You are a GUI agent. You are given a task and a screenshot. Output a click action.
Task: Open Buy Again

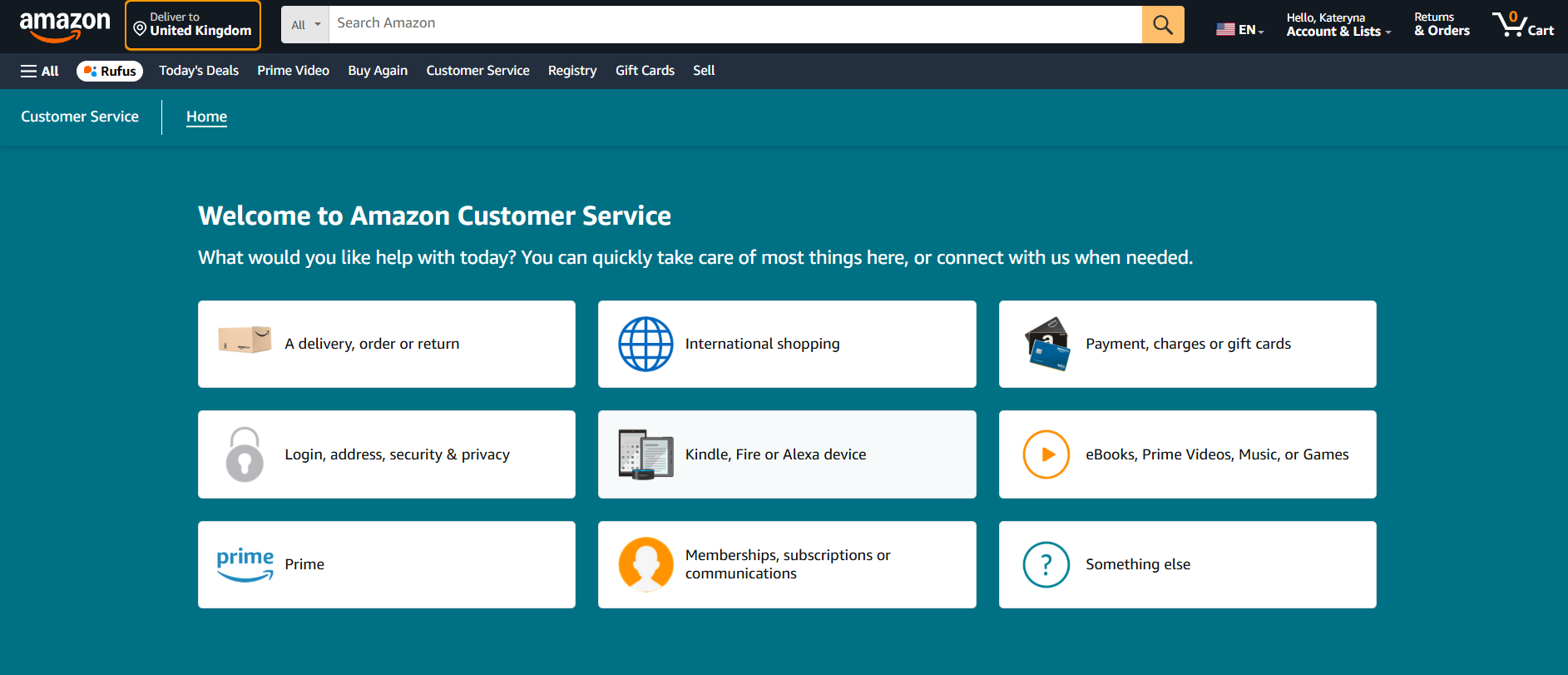[378, 71]
